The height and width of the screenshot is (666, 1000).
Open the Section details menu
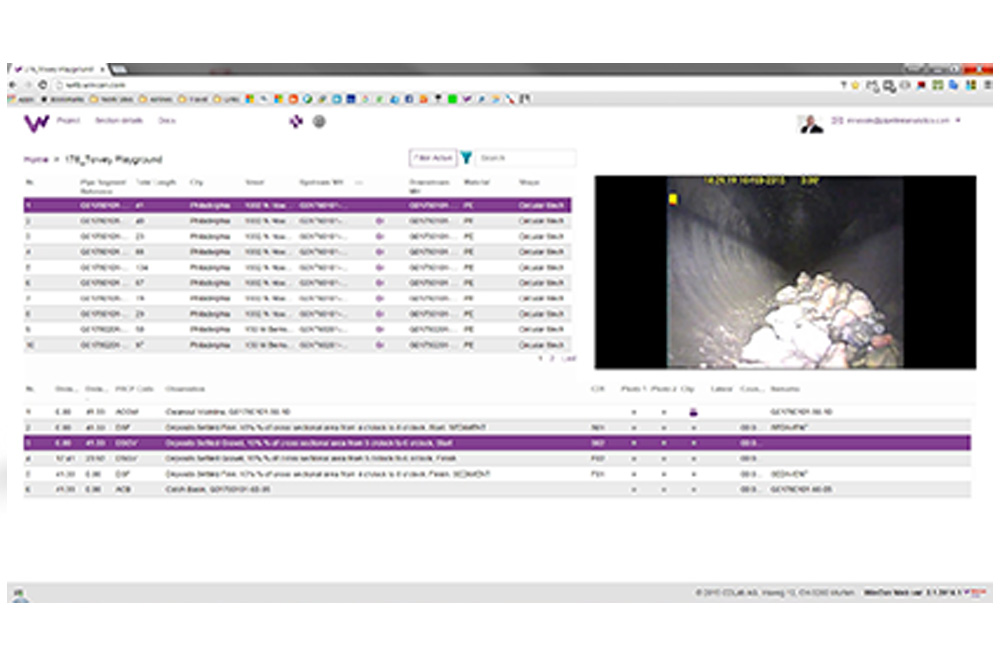tap(119, 121)
